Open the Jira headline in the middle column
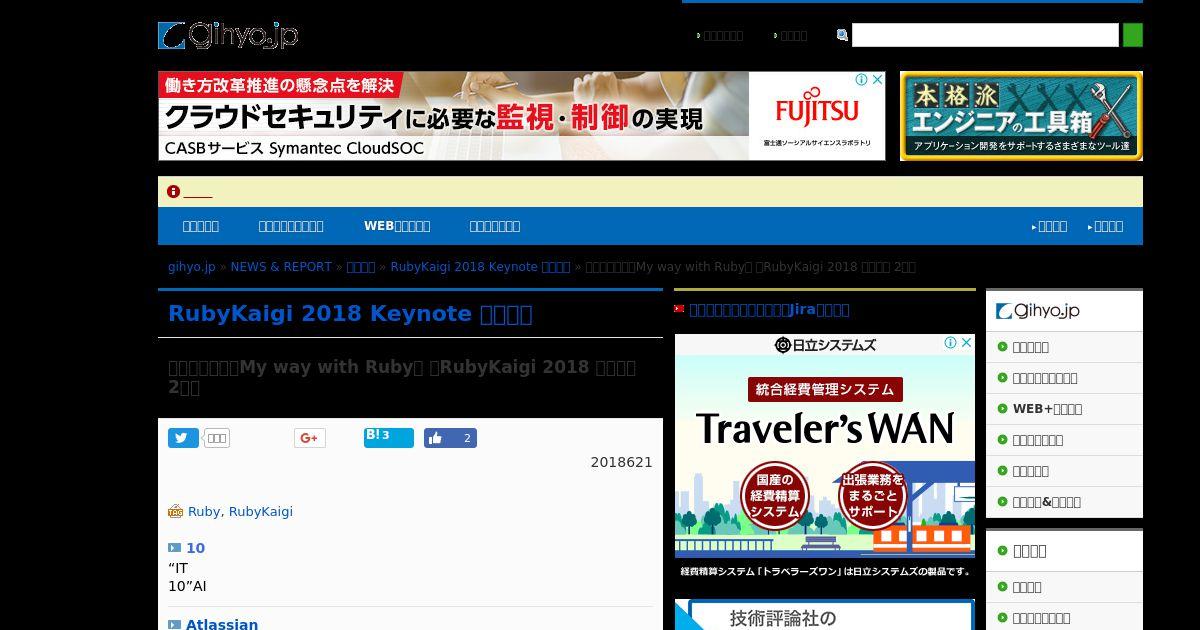1200x630 pixels. click(769, 310)
